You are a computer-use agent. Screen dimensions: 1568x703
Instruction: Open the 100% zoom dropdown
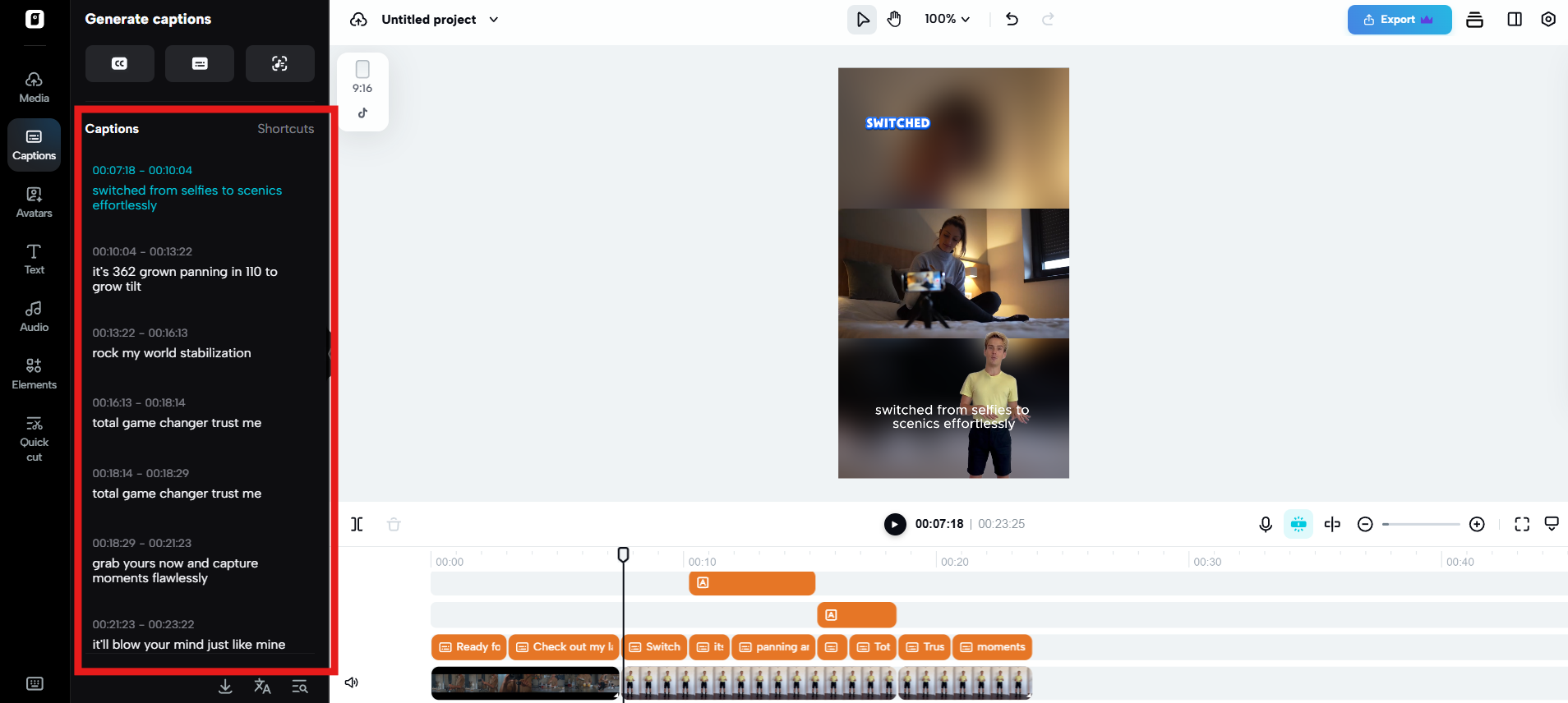pyautogui.click(x=947, y=19)
